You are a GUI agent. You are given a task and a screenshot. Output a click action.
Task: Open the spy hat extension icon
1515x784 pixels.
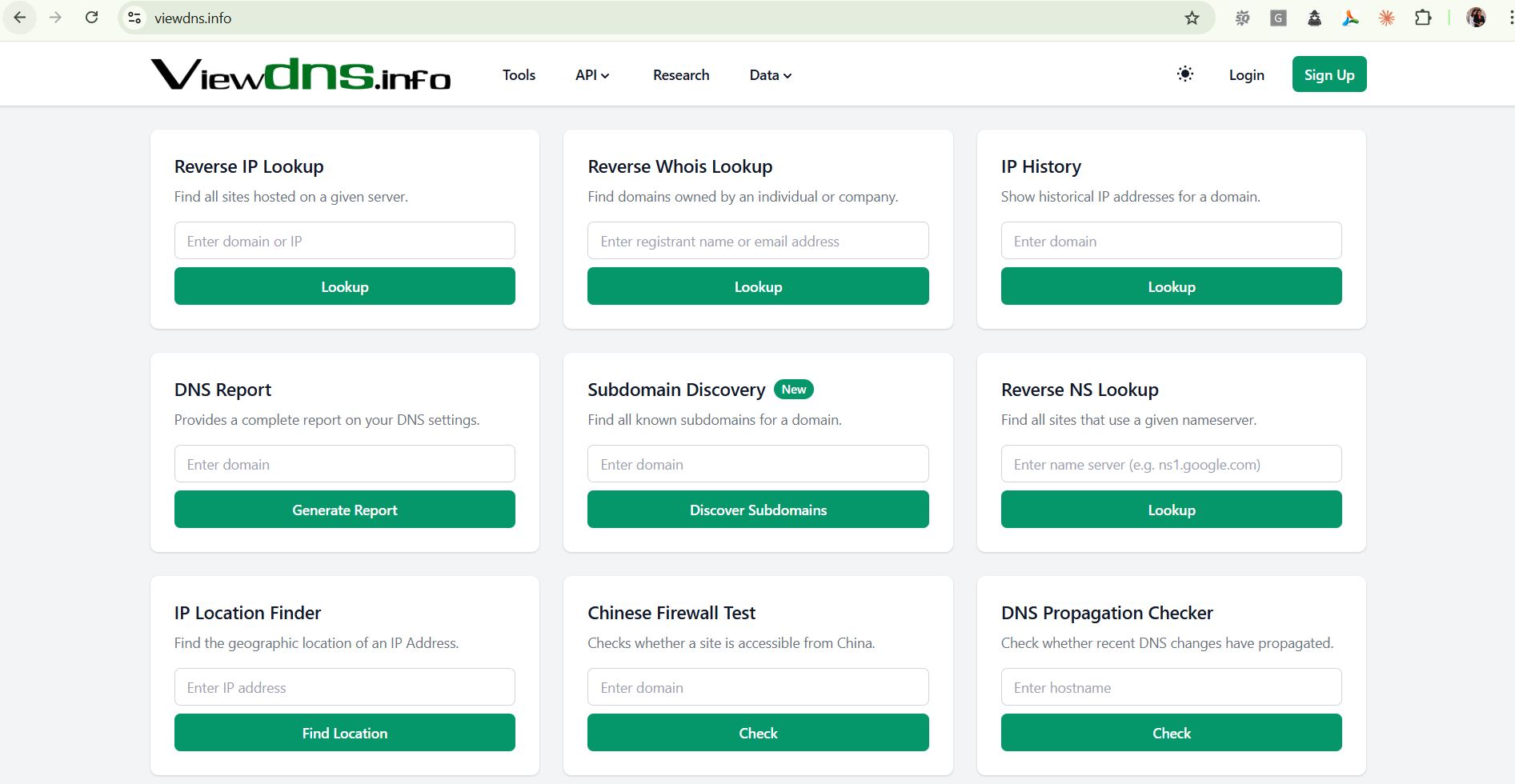(x=1314, y=18)
